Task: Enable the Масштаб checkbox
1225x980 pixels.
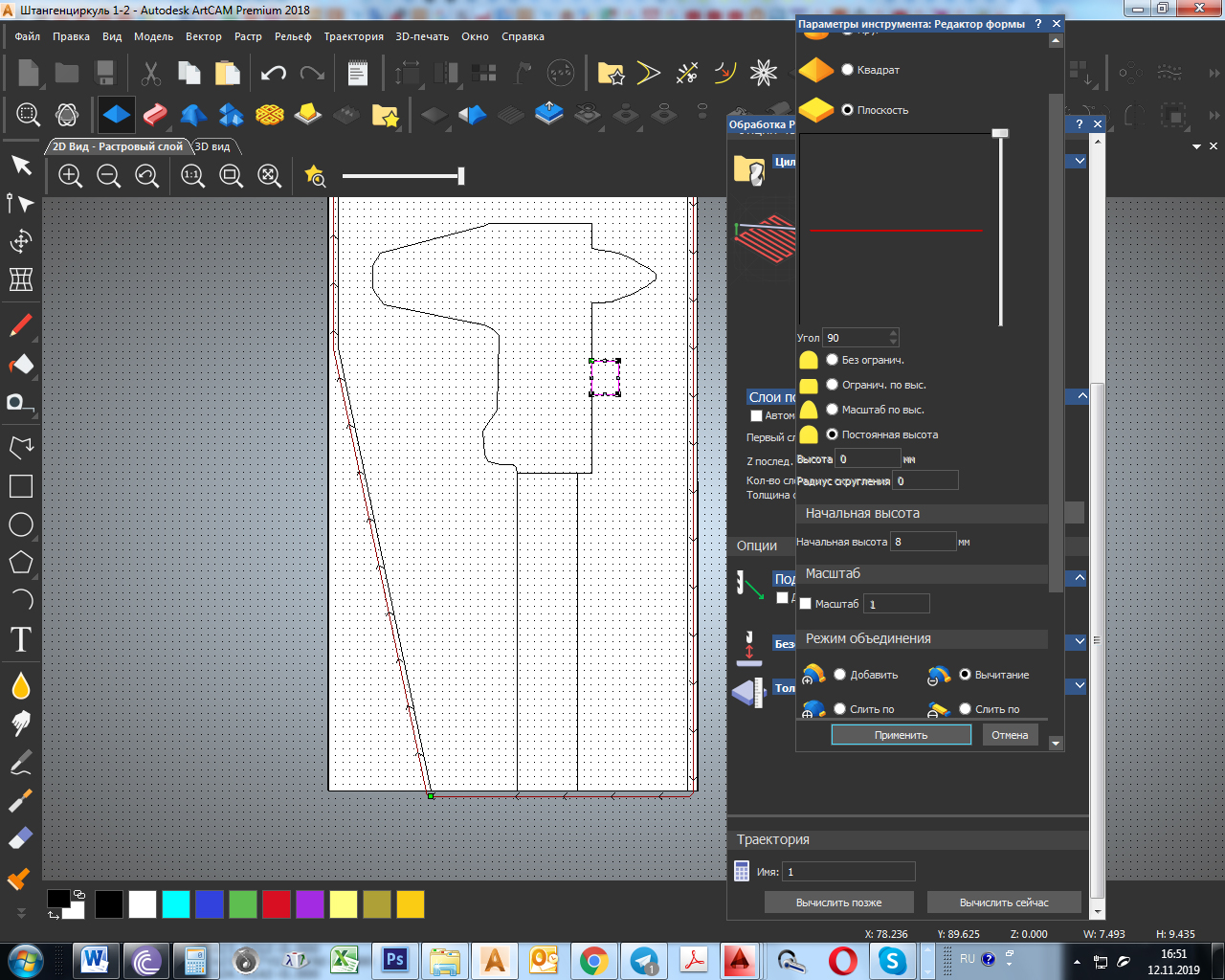Action: click(x=806, y=604)
